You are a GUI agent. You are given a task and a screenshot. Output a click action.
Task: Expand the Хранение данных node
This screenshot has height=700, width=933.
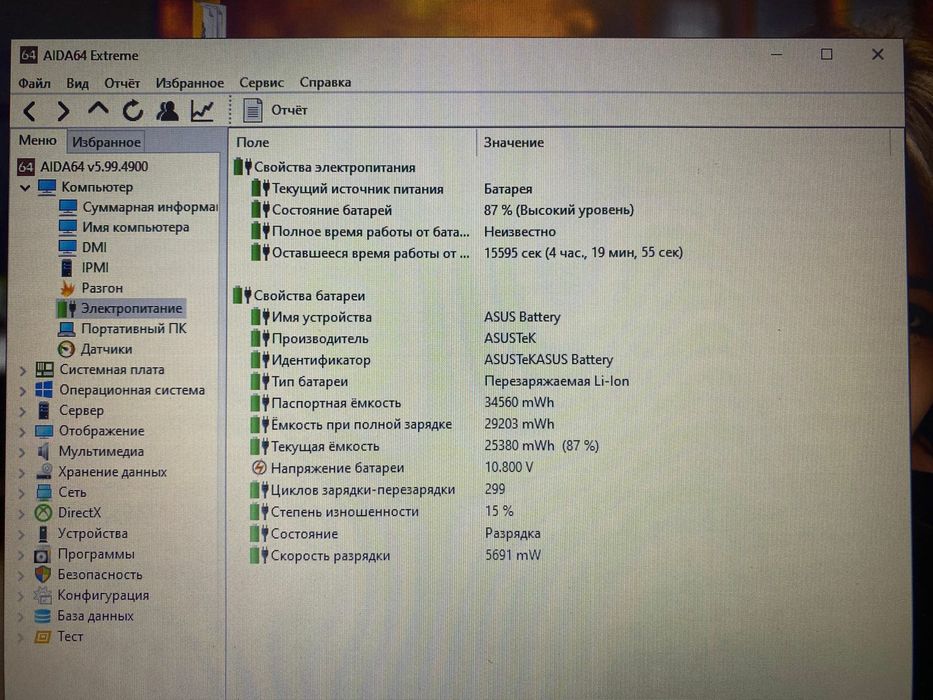23,473
